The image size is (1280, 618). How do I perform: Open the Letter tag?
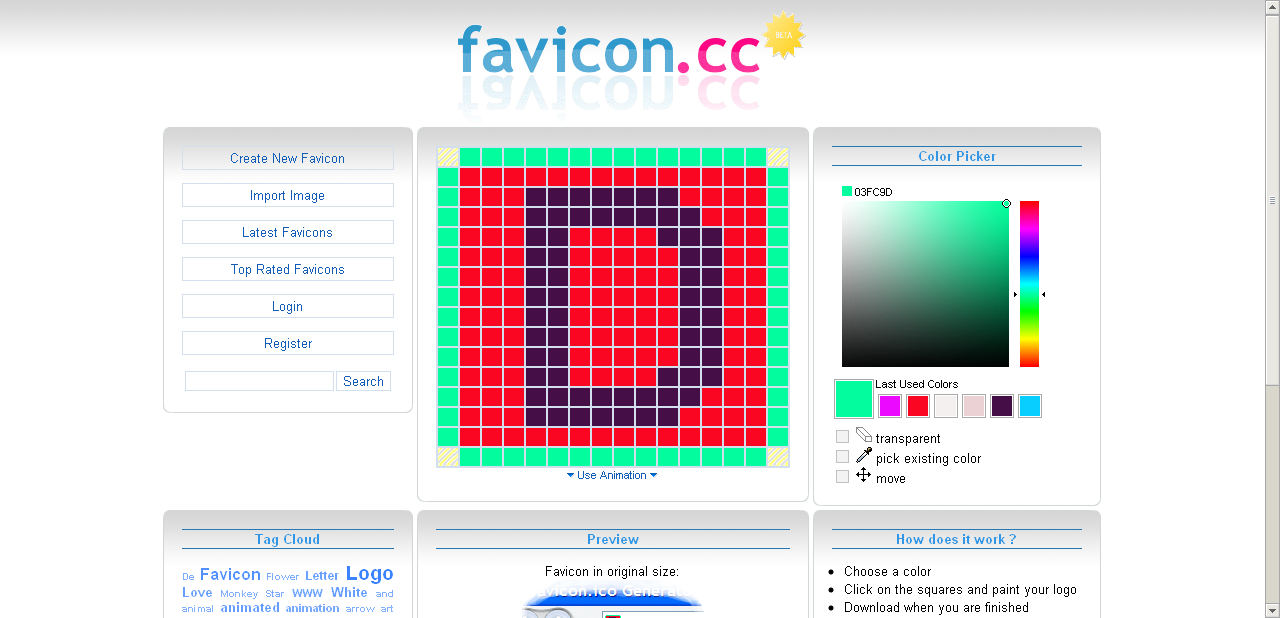tap(322, 575)
